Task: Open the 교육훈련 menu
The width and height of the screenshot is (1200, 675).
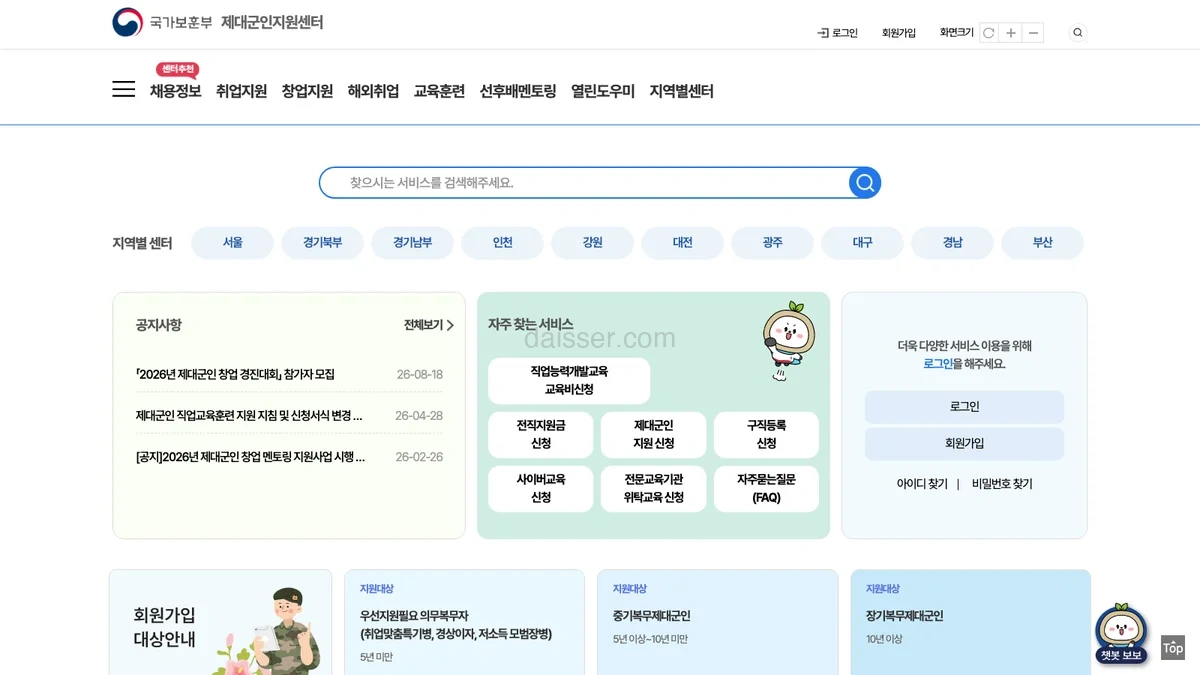Action: tap(440, 91)
